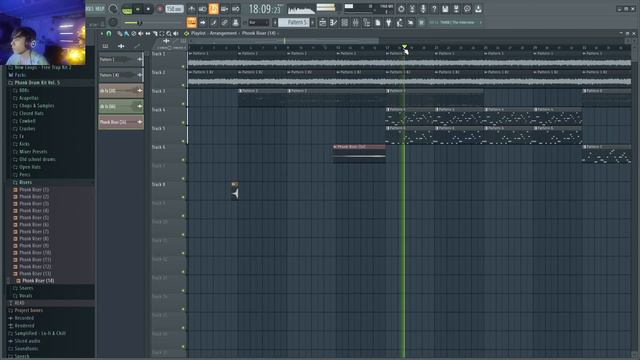Start playback with the play button
This screenshot has width=640, height=360.
(138, 9)
